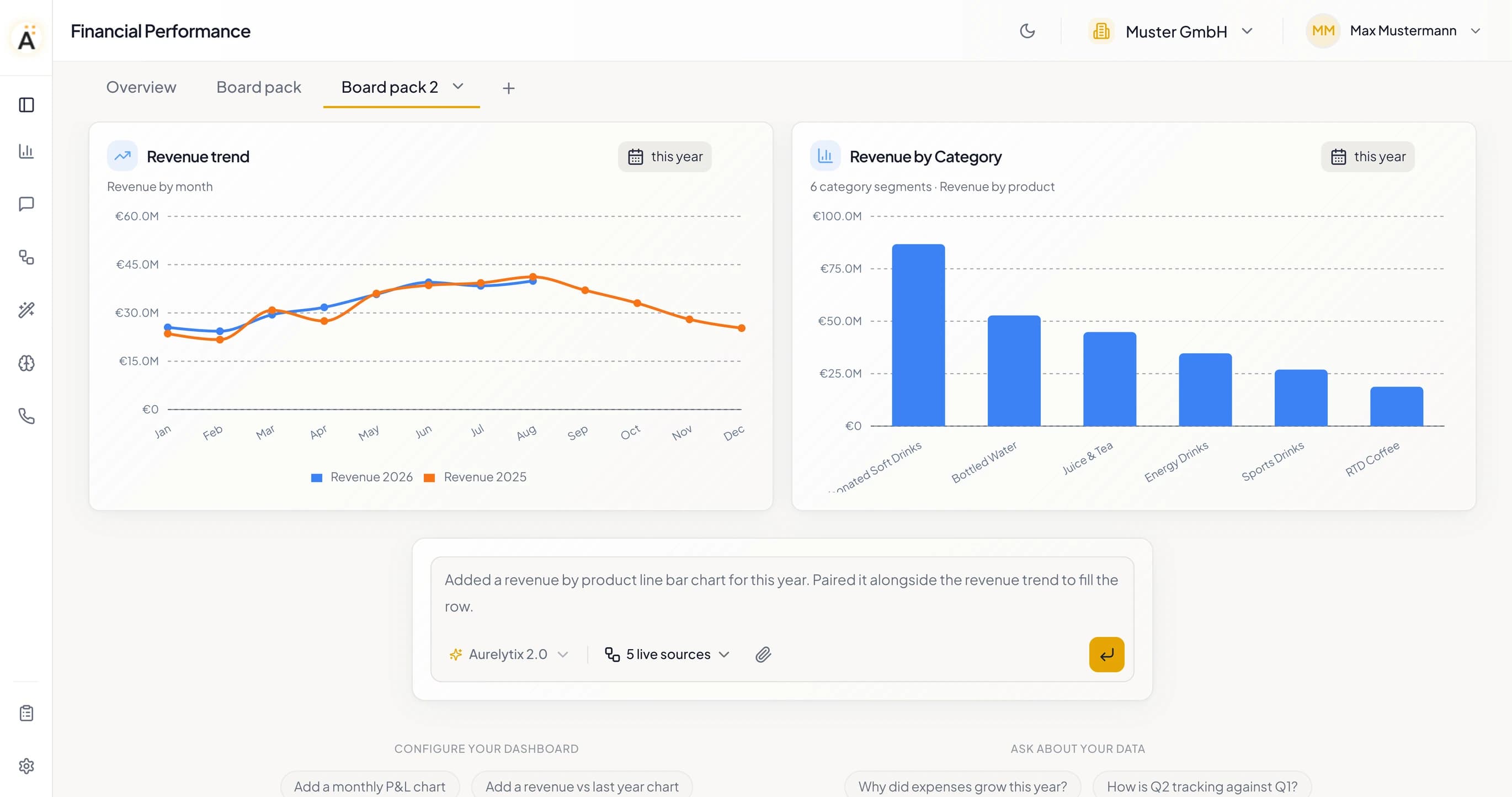Open the Max Mustermann user menu
The image size is (1512, 797).
[1393, 30]
